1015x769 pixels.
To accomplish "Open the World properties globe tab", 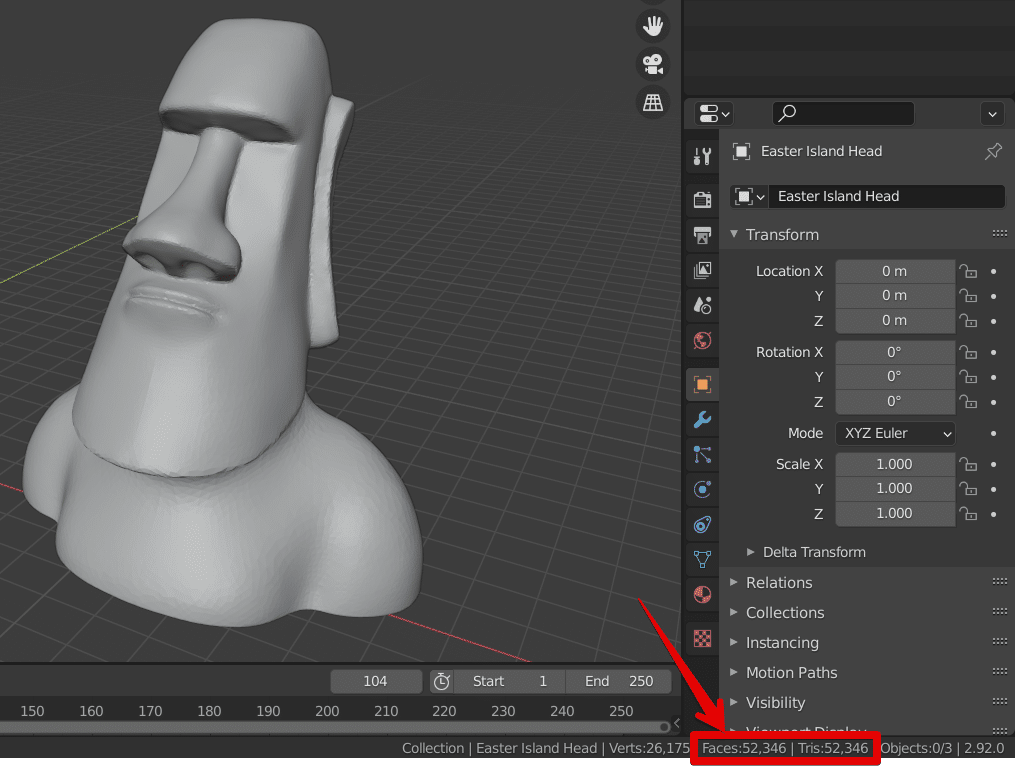I will coord(702,340).
